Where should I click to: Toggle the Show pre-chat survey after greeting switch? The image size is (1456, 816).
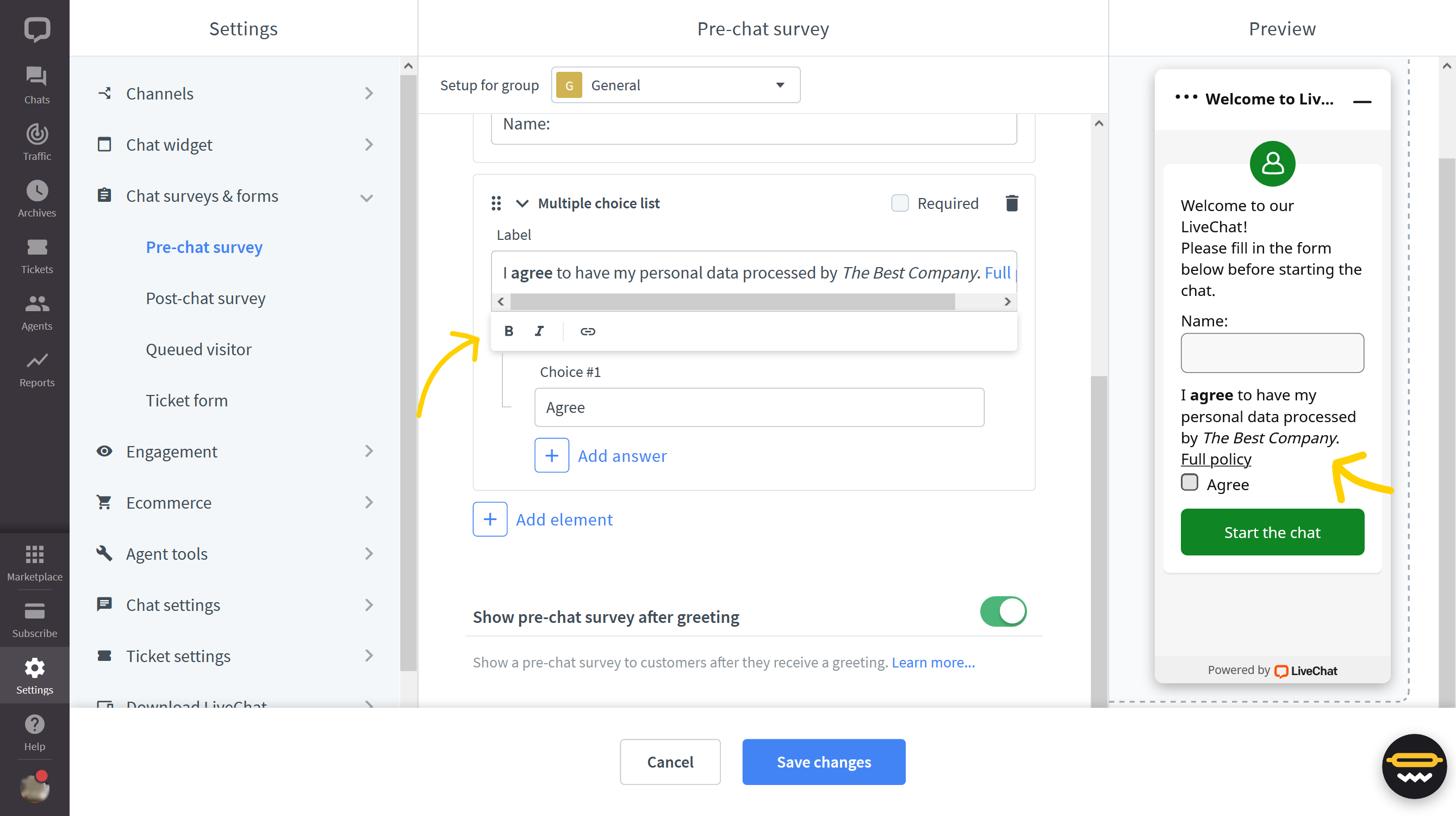[x=1003, y=611]
